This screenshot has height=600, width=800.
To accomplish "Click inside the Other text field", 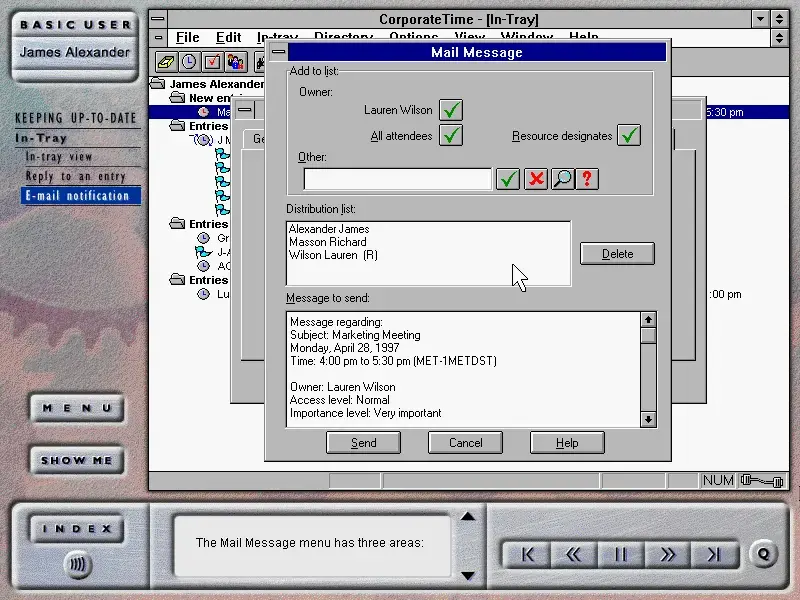I will [397, 179].
